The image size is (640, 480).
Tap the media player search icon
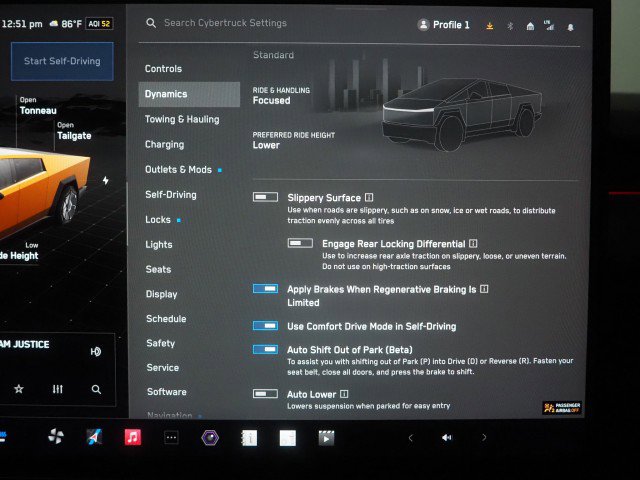pyautogui.click(x=96, y=389)
